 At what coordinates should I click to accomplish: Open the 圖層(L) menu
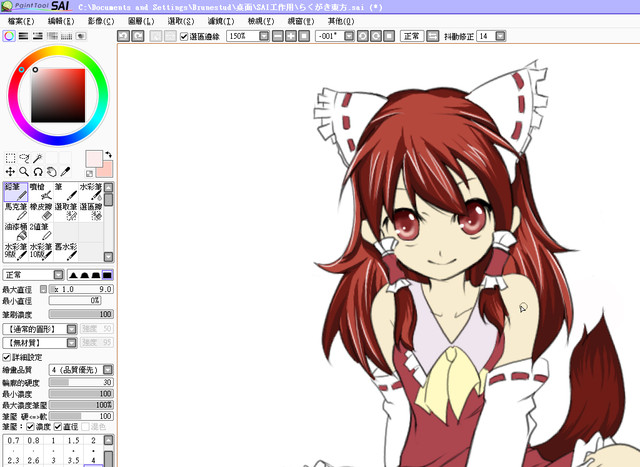pyautogui.click(x=141, y=21)
